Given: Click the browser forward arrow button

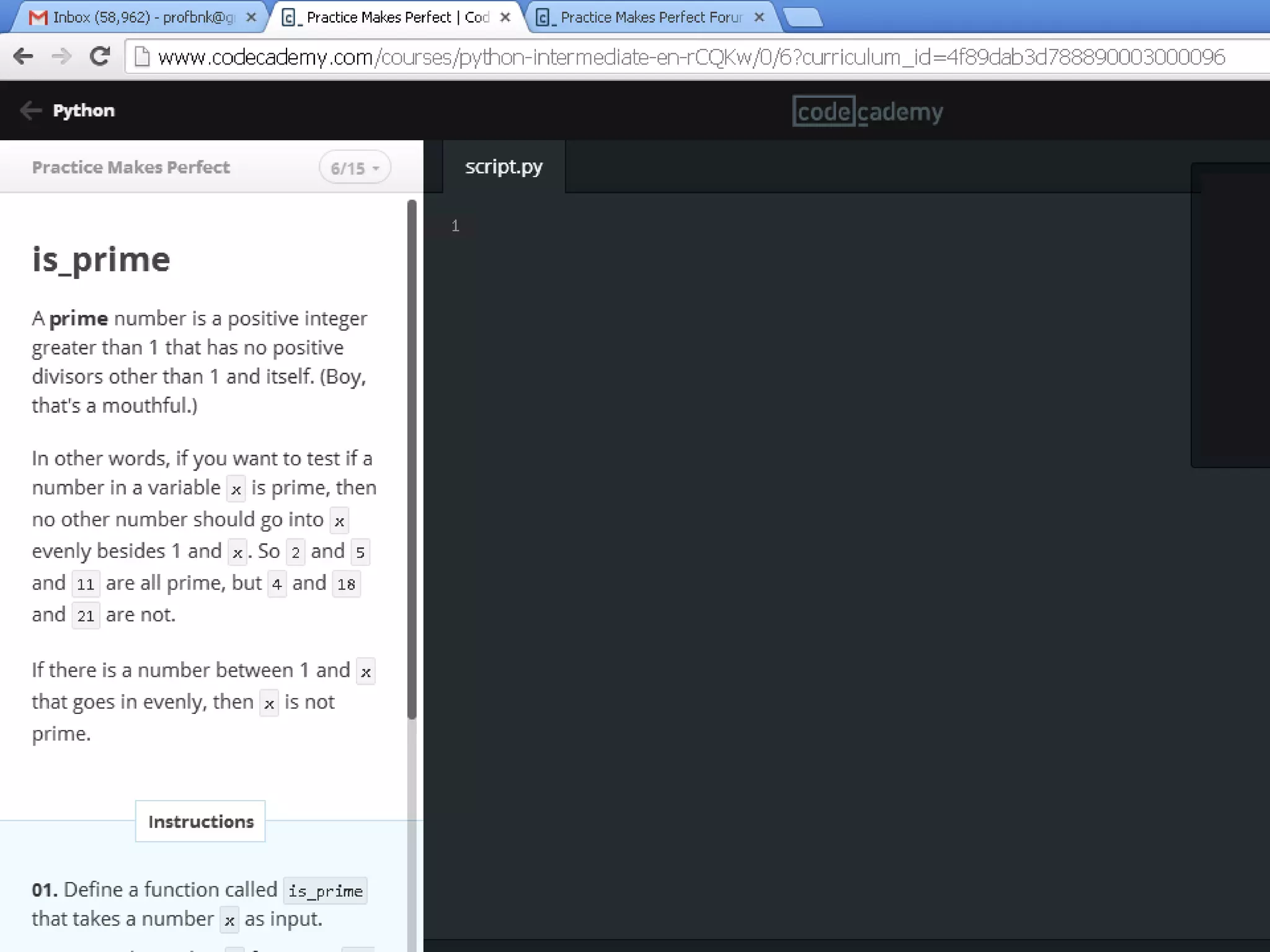Looking at the screenshot, I should point(61,56).
